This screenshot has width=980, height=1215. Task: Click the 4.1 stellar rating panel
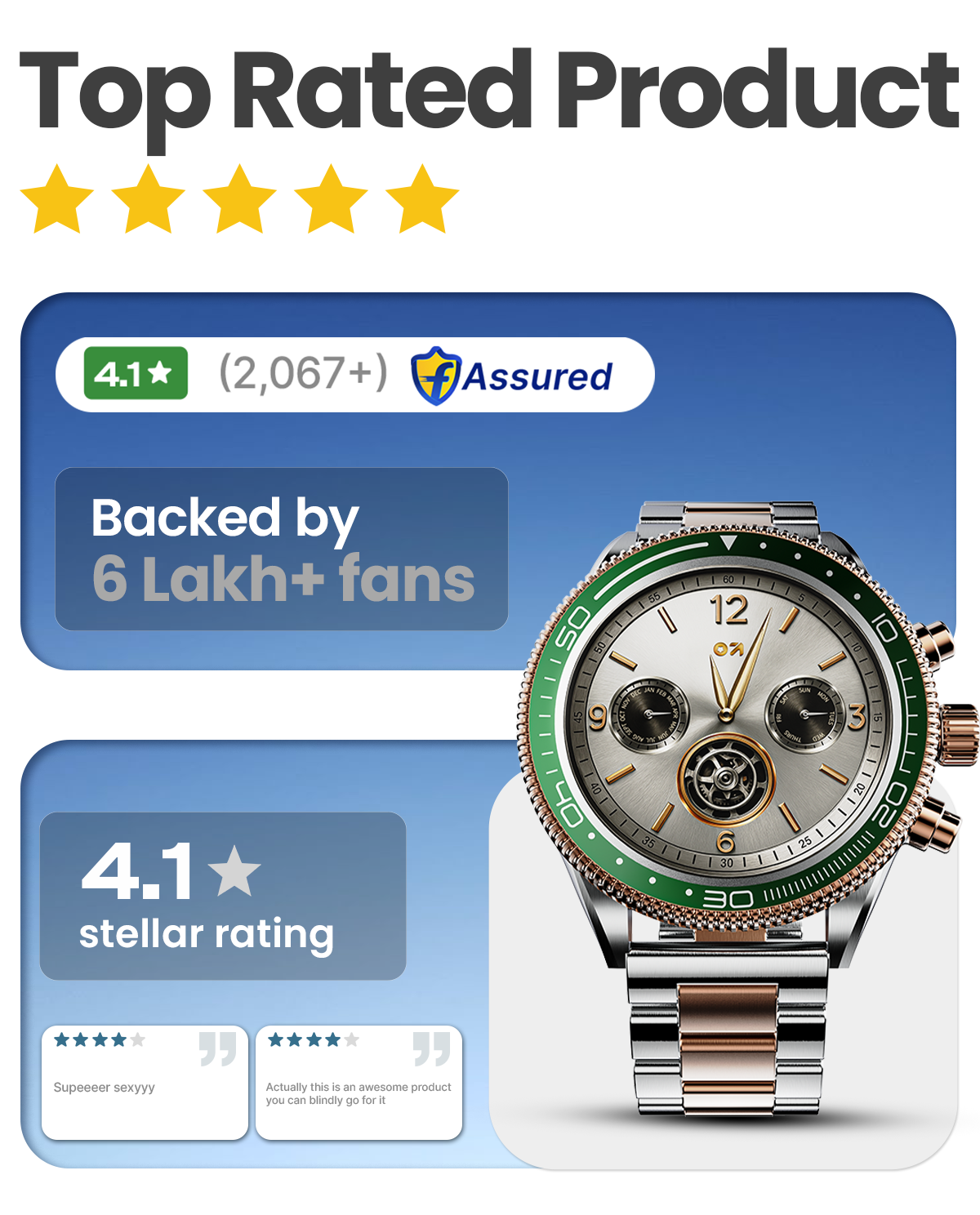coord(223,896)
